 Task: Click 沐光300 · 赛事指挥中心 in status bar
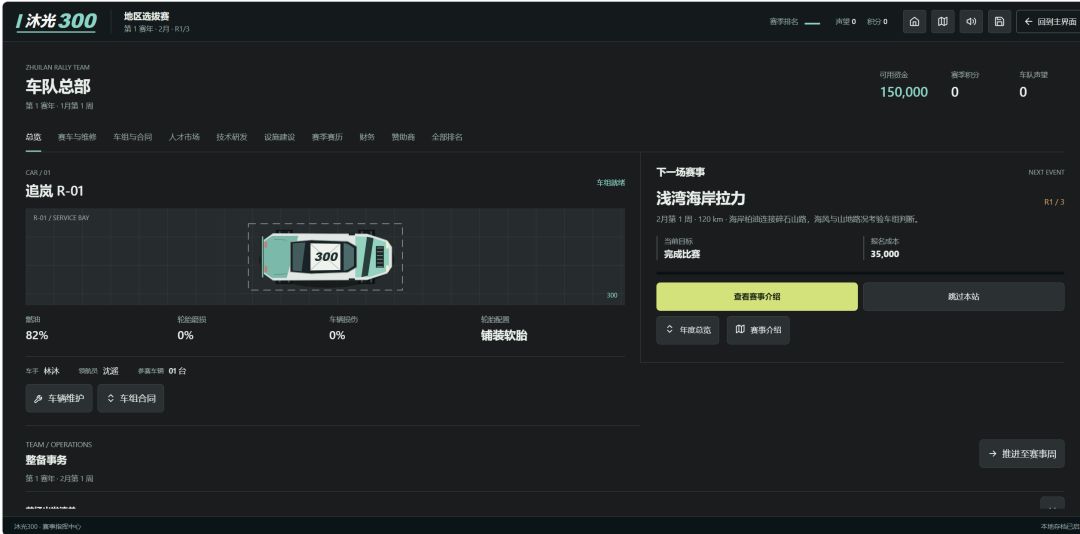click(48, 526)
